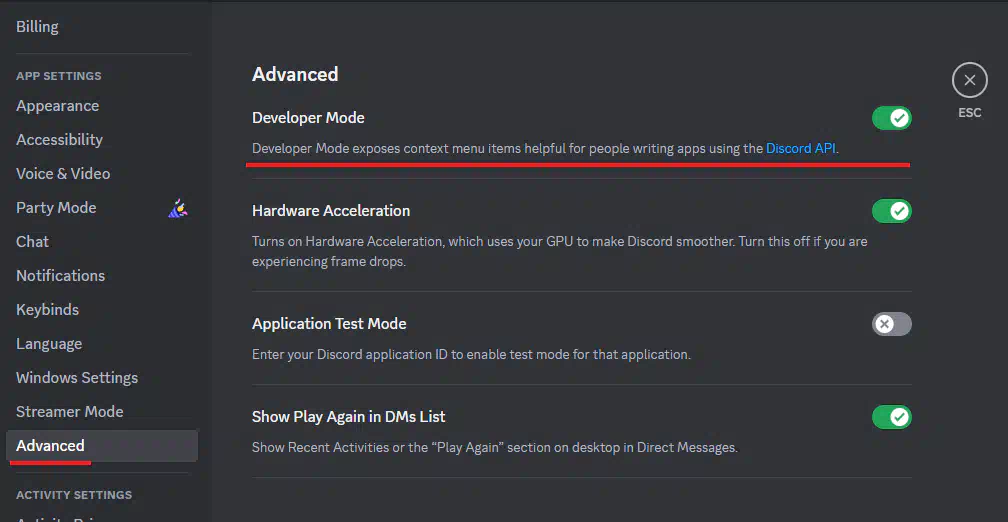Viewport: 1008px width, 522px height.
Task: Click the 'Show Recent Activities' description text
Action: click(x=495, y=447)
